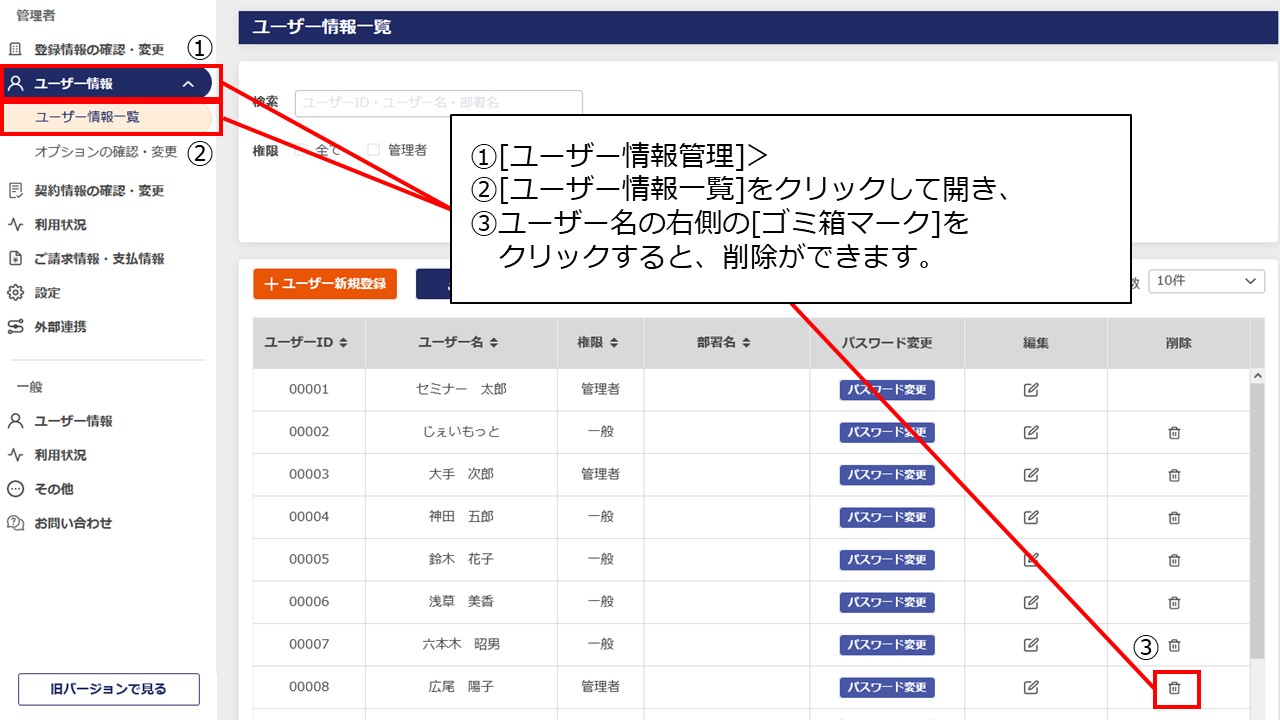Sort table by ユーザー名 column header
1280x720 pixels.
[x=460, y=343]
